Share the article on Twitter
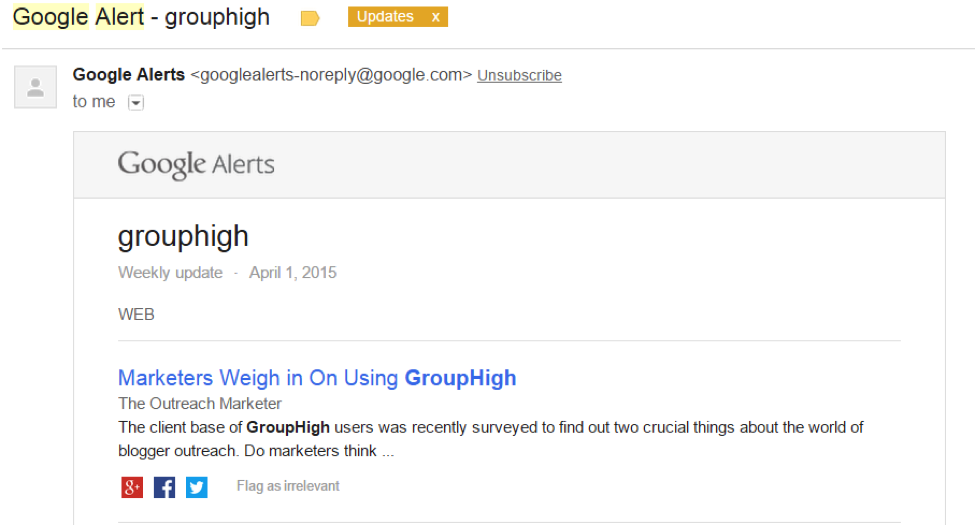This screenshot has width=975, height=525. coord(196,487)
